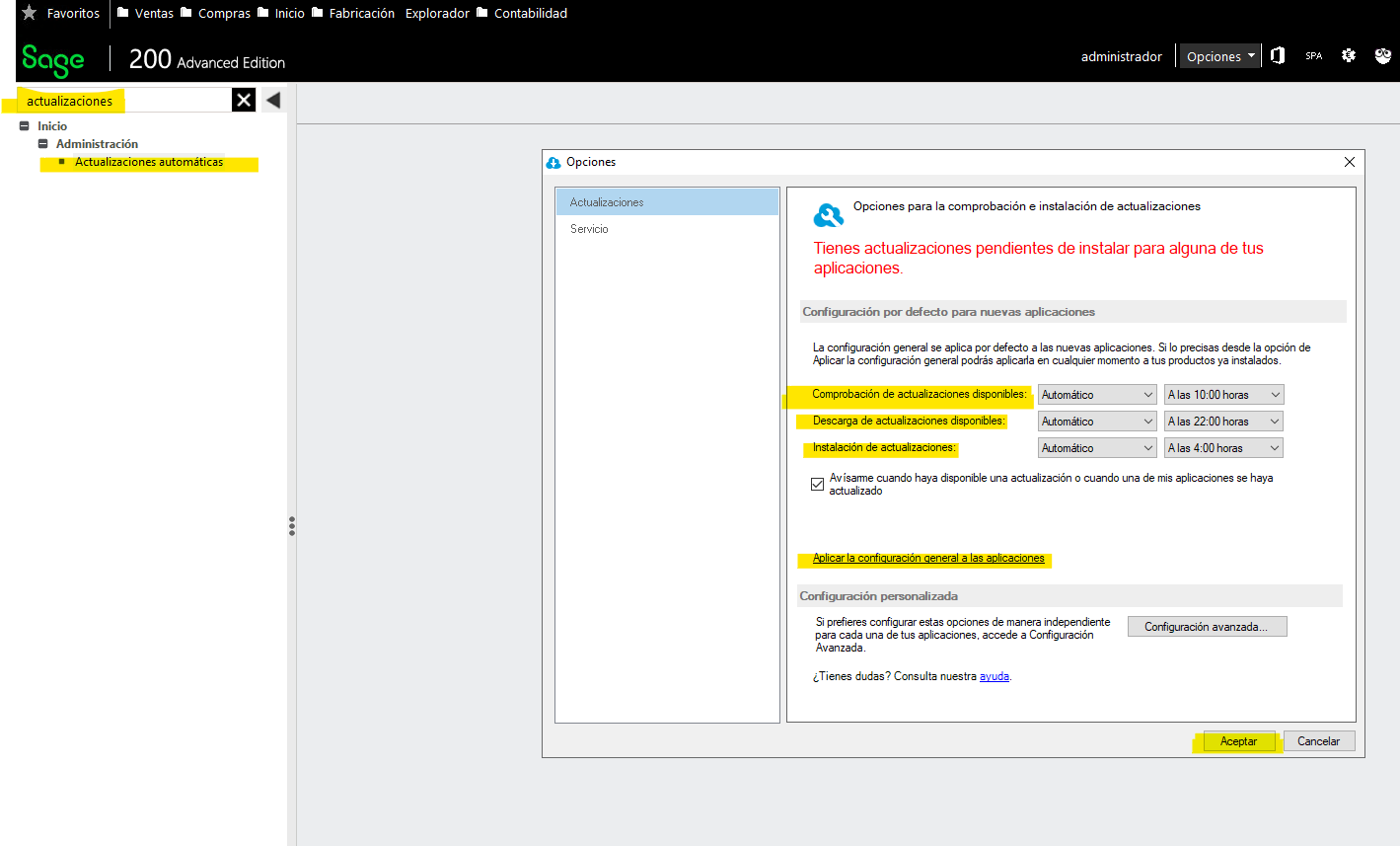1400x846 pixels.
Task: Click the red pending updates warning text
Action: coord(1038,258)
